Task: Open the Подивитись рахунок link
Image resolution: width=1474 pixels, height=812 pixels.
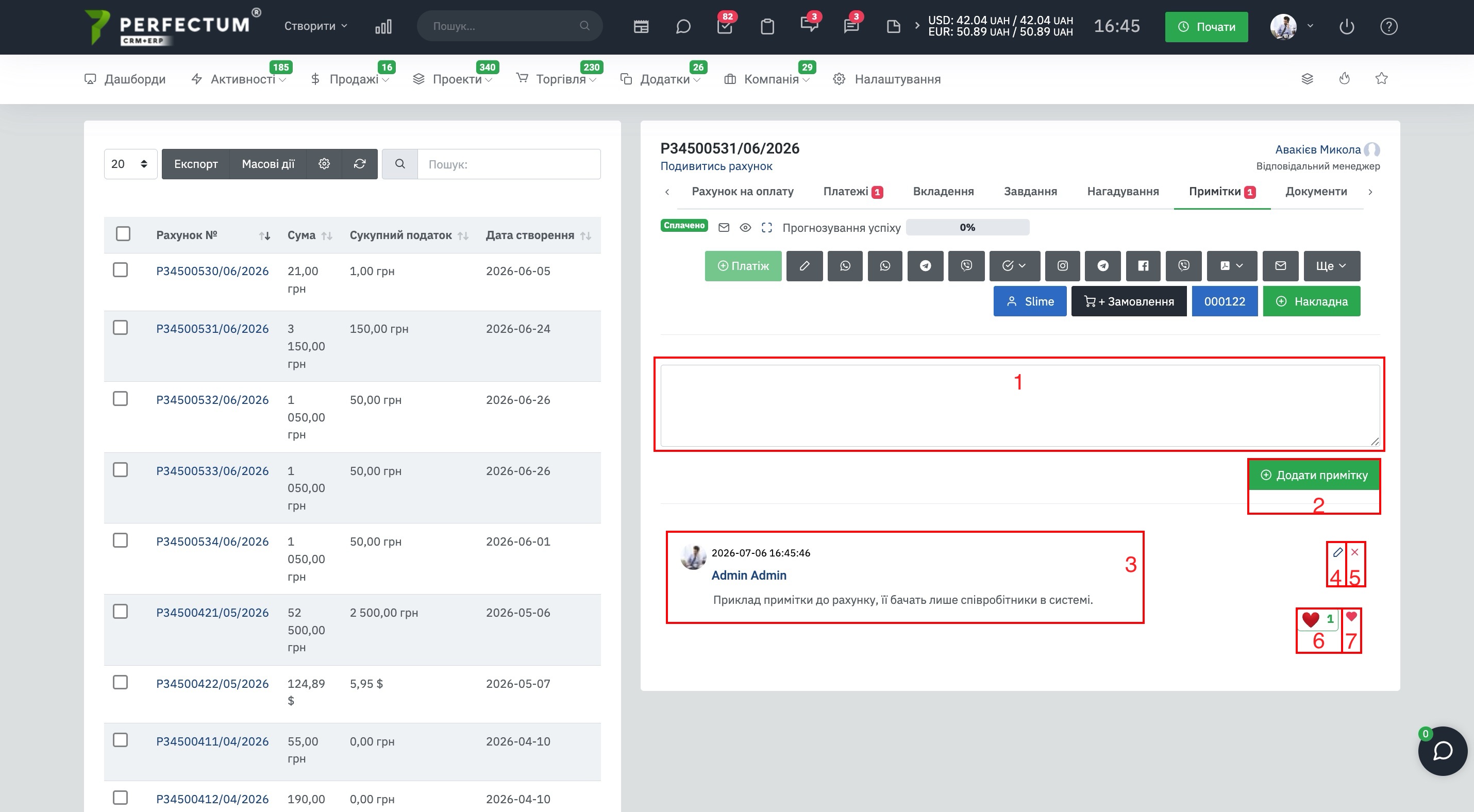Action: (716, 166)
